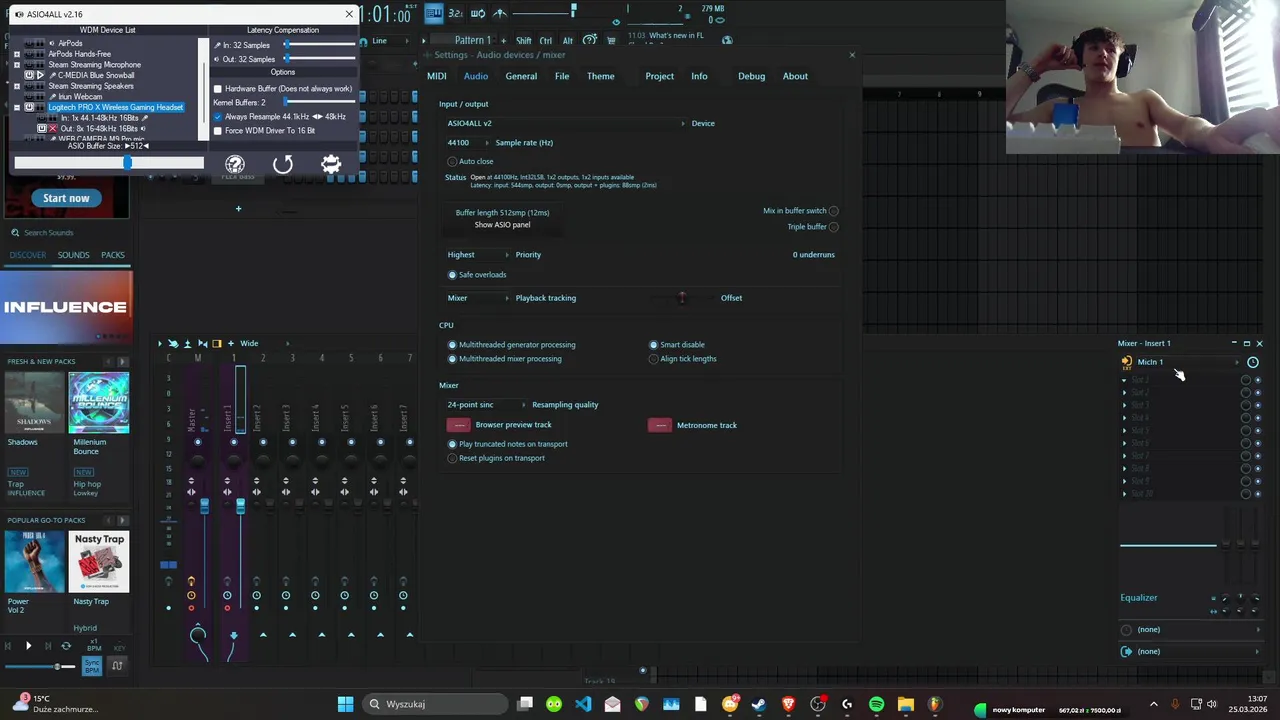The width and height of the screenshot is (1280, 720).
Task: Select the Irun Webcam device row
Action: click(79, 97)
